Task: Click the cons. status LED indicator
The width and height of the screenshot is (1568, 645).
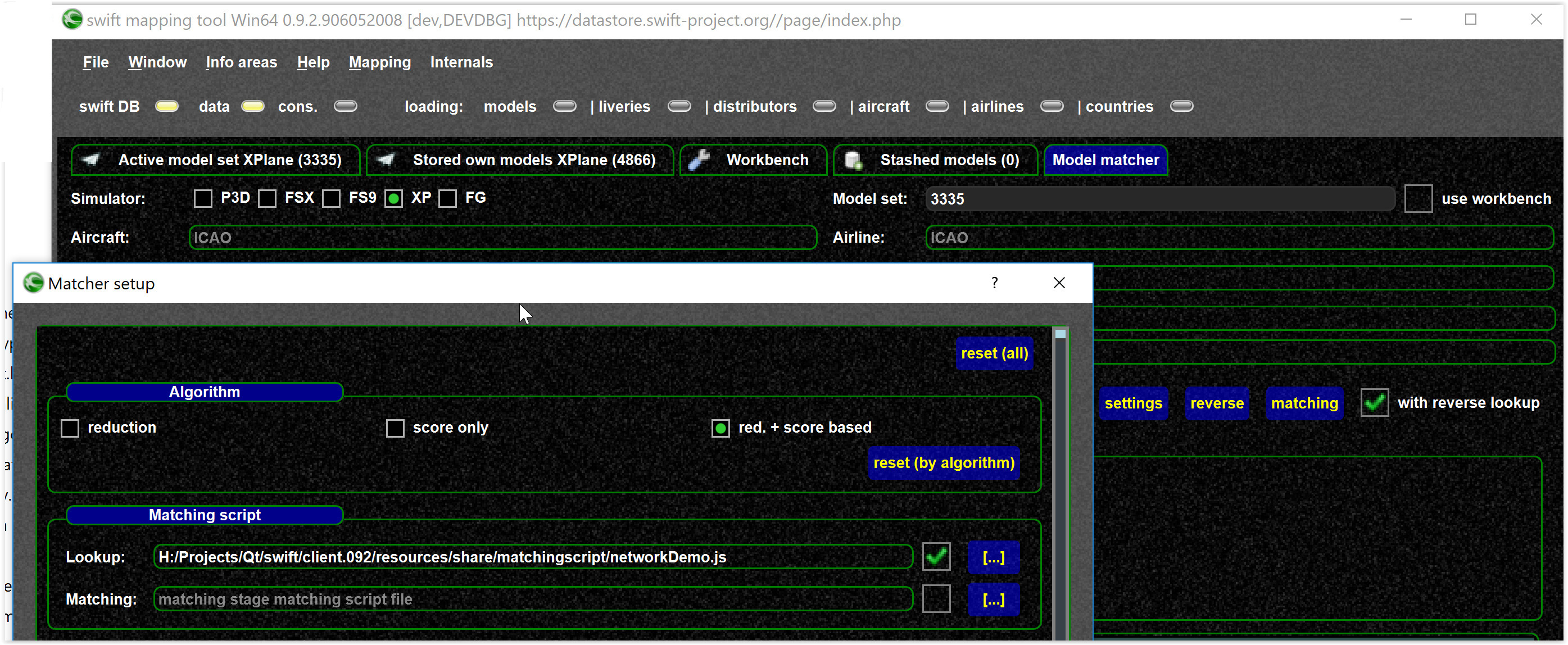Action: point(345,107)
